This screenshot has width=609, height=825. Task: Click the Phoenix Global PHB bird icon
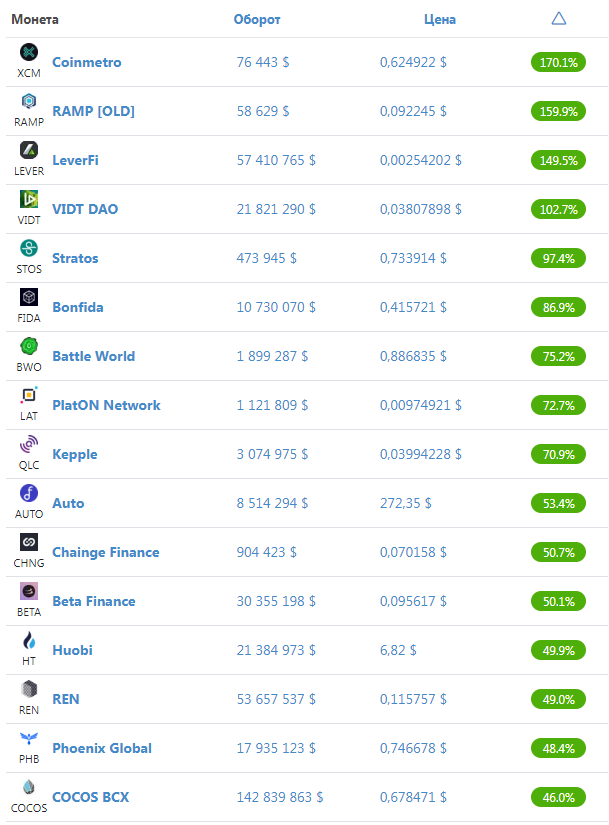coord(29,738)
